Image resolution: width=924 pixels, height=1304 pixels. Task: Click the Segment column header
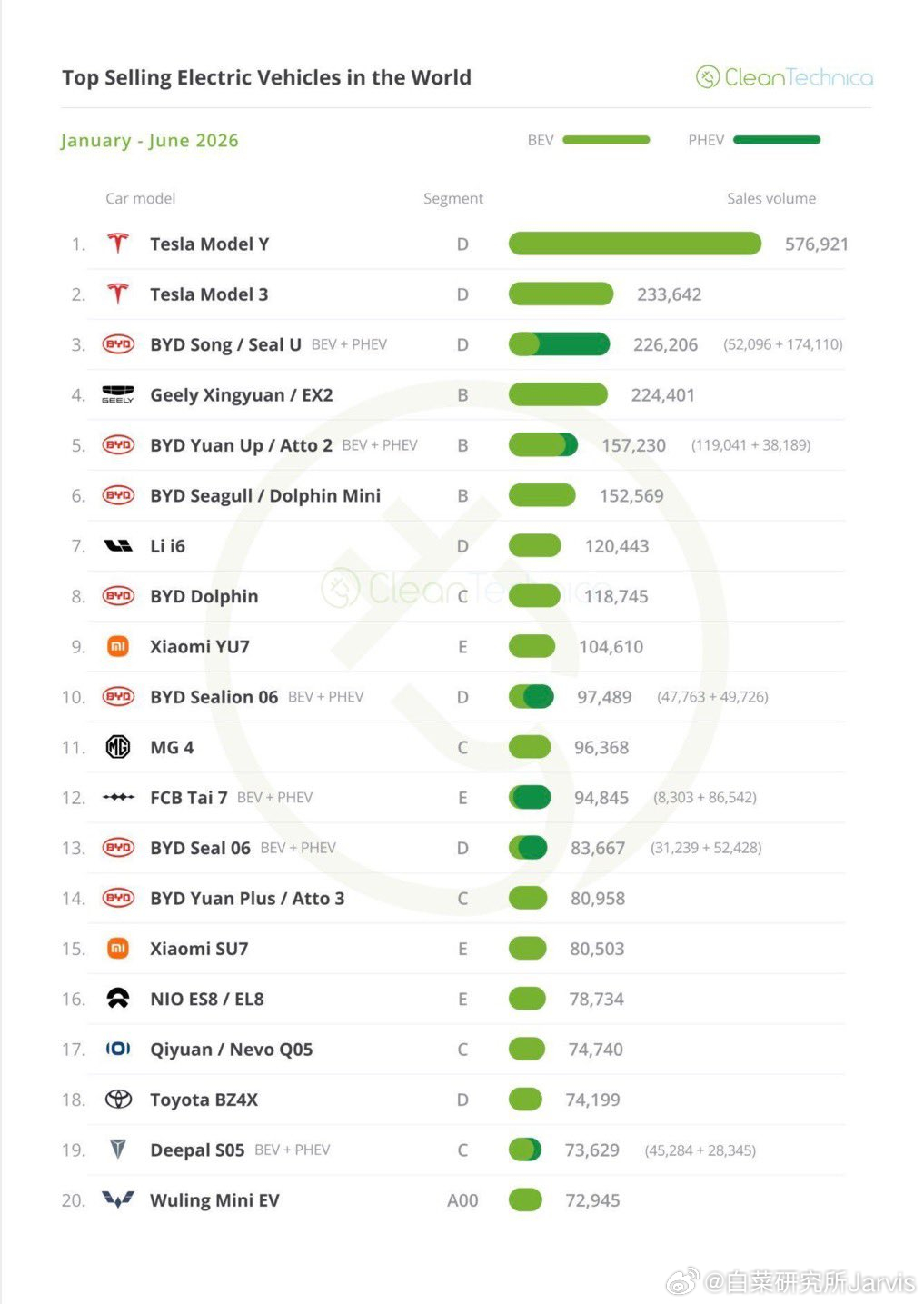coord(453,198)
